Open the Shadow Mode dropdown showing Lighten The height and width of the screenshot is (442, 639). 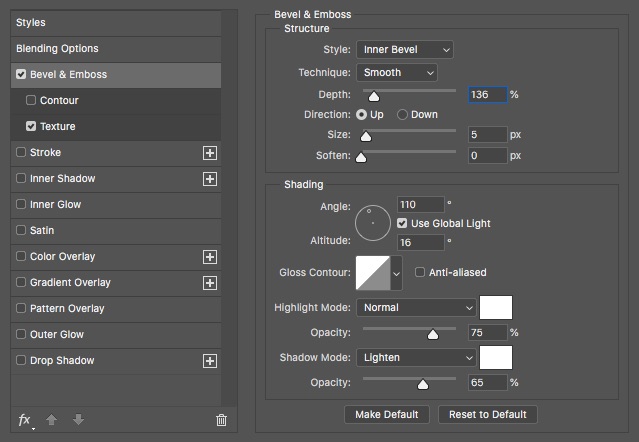[x=416, y=358]
